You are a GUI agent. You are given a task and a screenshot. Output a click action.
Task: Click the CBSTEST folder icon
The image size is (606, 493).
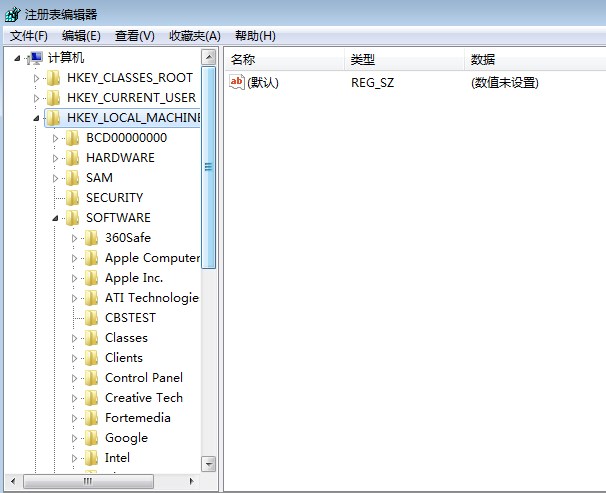pyautogui.click(x=92, y=318)
